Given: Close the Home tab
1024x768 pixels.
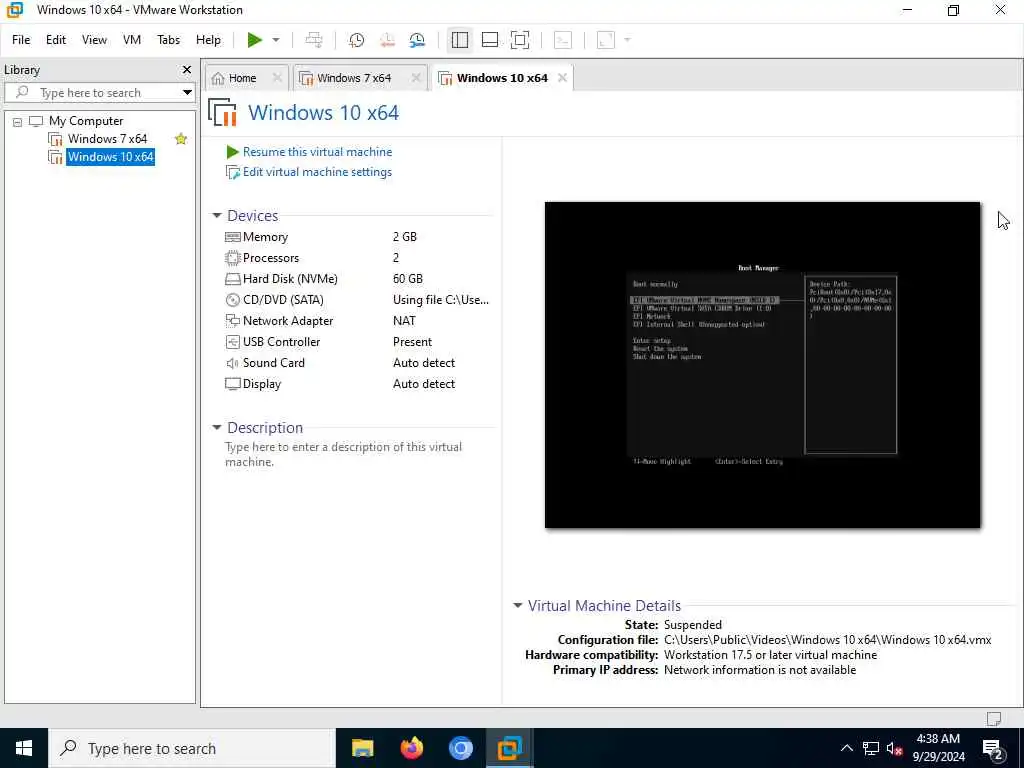Looking at the screenshot, I should [x=277, y=78].
